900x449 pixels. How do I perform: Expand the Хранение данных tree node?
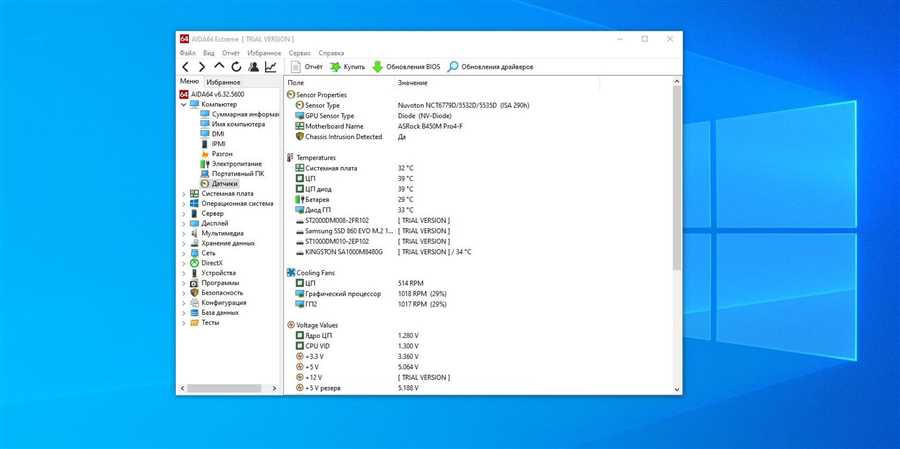[x=184, y=243]
